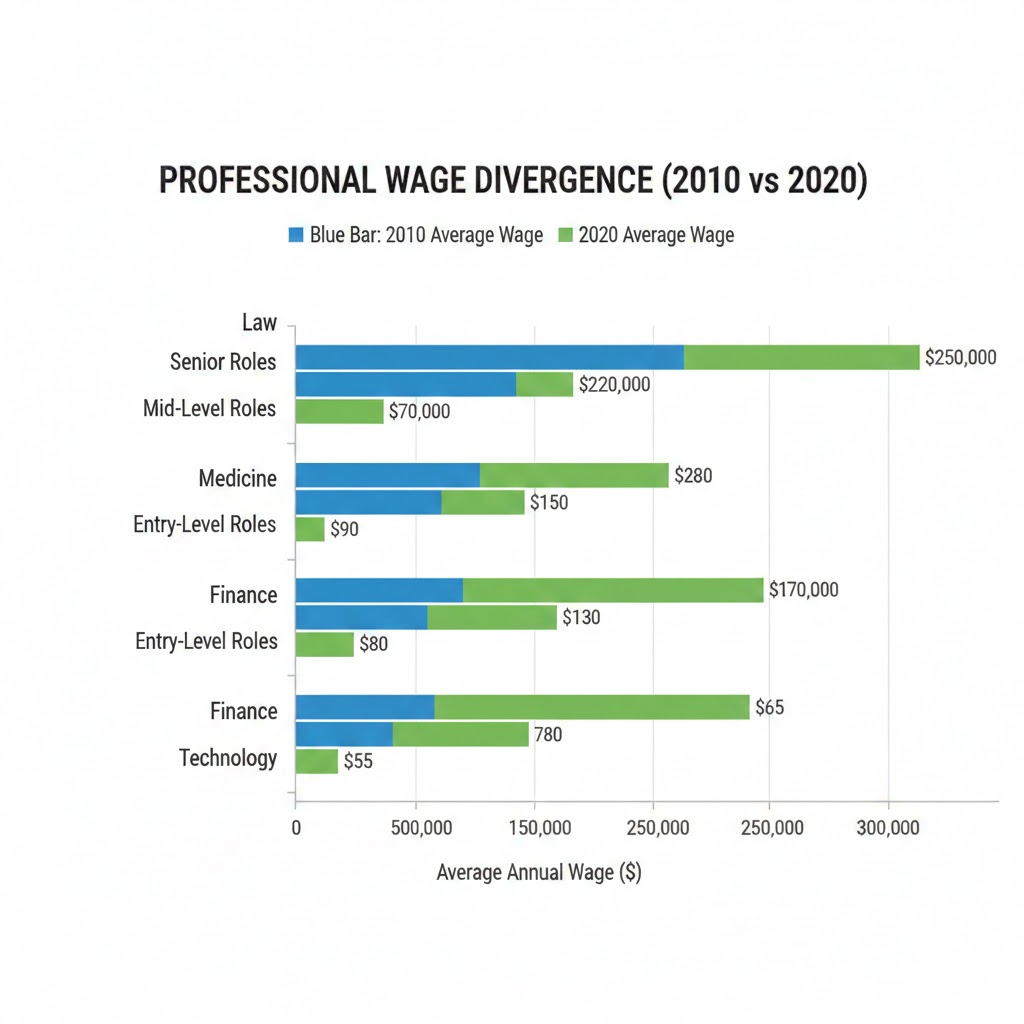This screenshot has height=1024, width=1024.
Task: Click the Average Annual Wage axis title
Action: coord(539,872)
